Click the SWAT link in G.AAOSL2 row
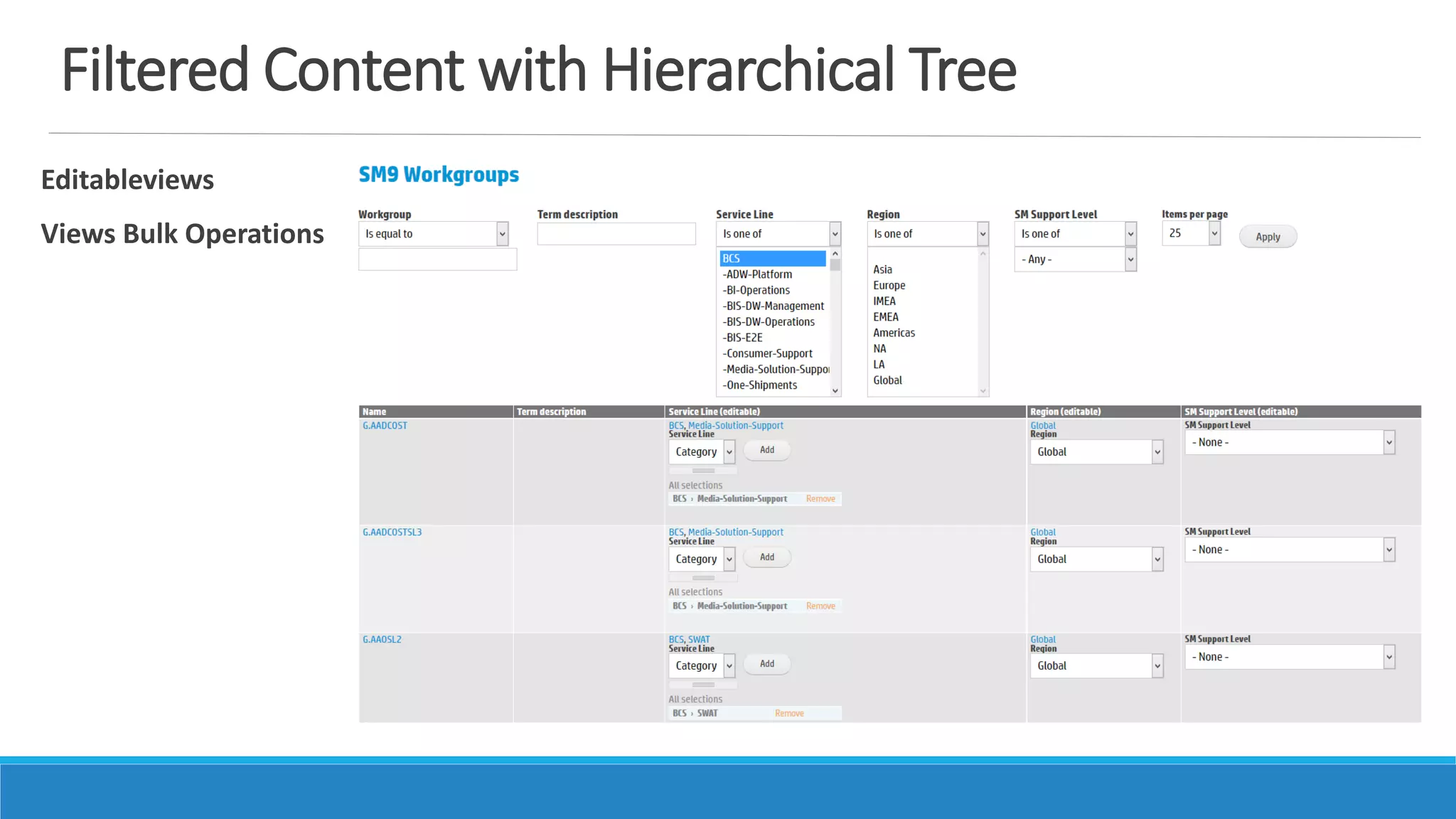The width and height of the screenshot is (1456, 819). coord(699,640)
